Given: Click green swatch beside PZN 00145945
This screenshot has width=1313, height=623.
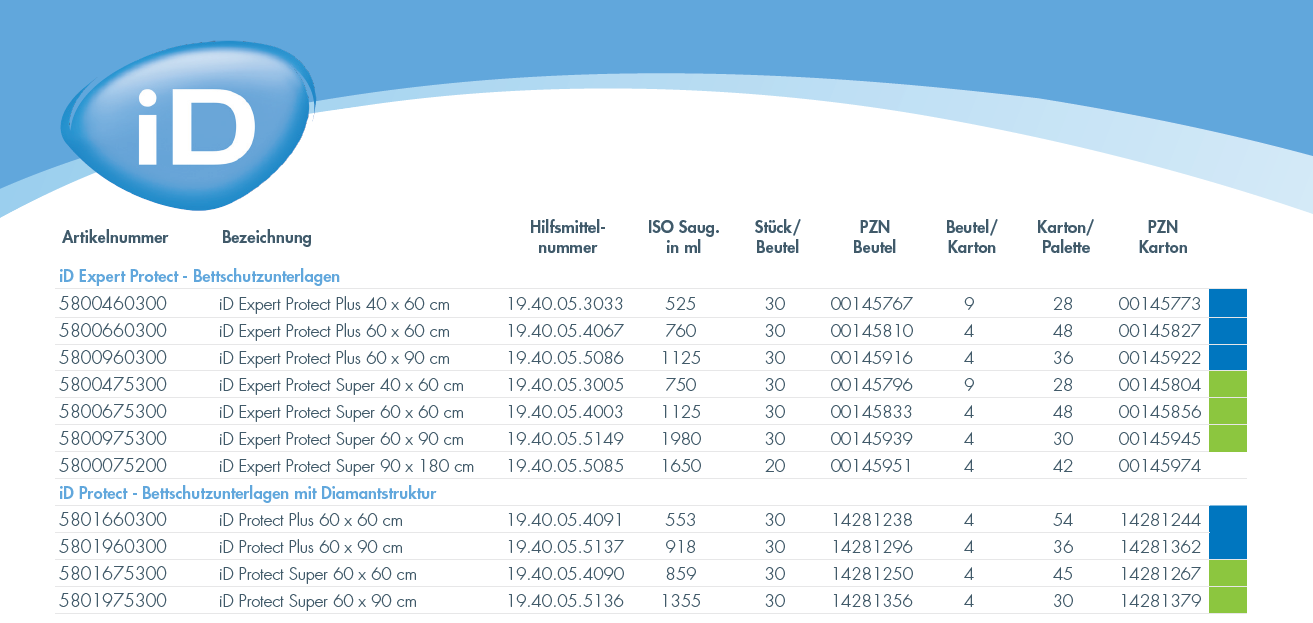Looking at the screenshot, I should tap(1228, 438).
